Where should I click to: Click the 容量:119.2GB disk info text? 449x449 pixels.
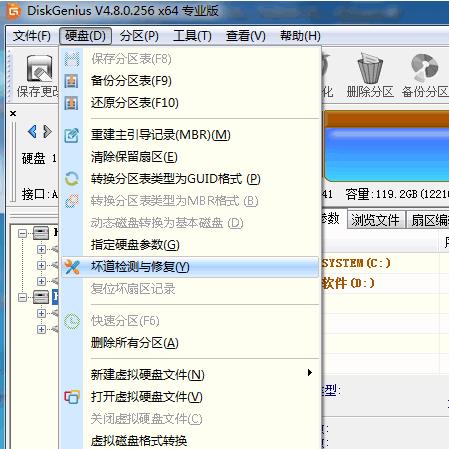(397, 194)
